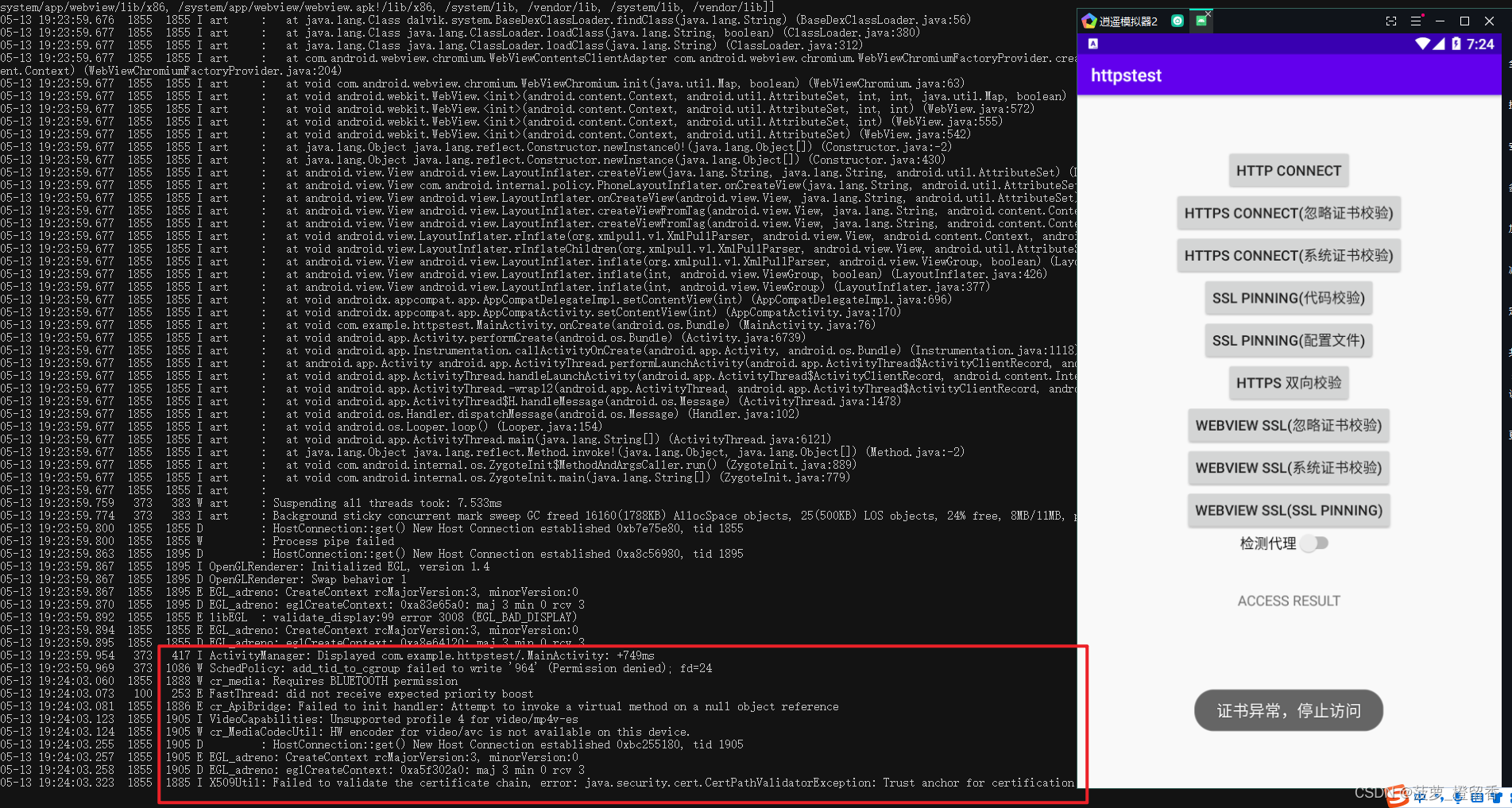Click the Background sticky concurrent mark sweep line
Screen dimensions: 1512x808
coord(538,516)
